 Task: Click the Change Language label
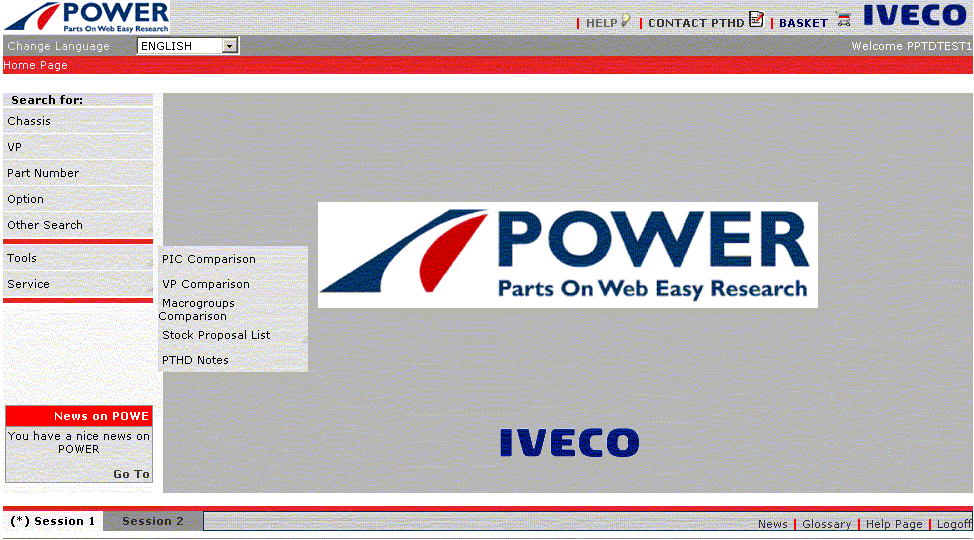click(58, 46)
